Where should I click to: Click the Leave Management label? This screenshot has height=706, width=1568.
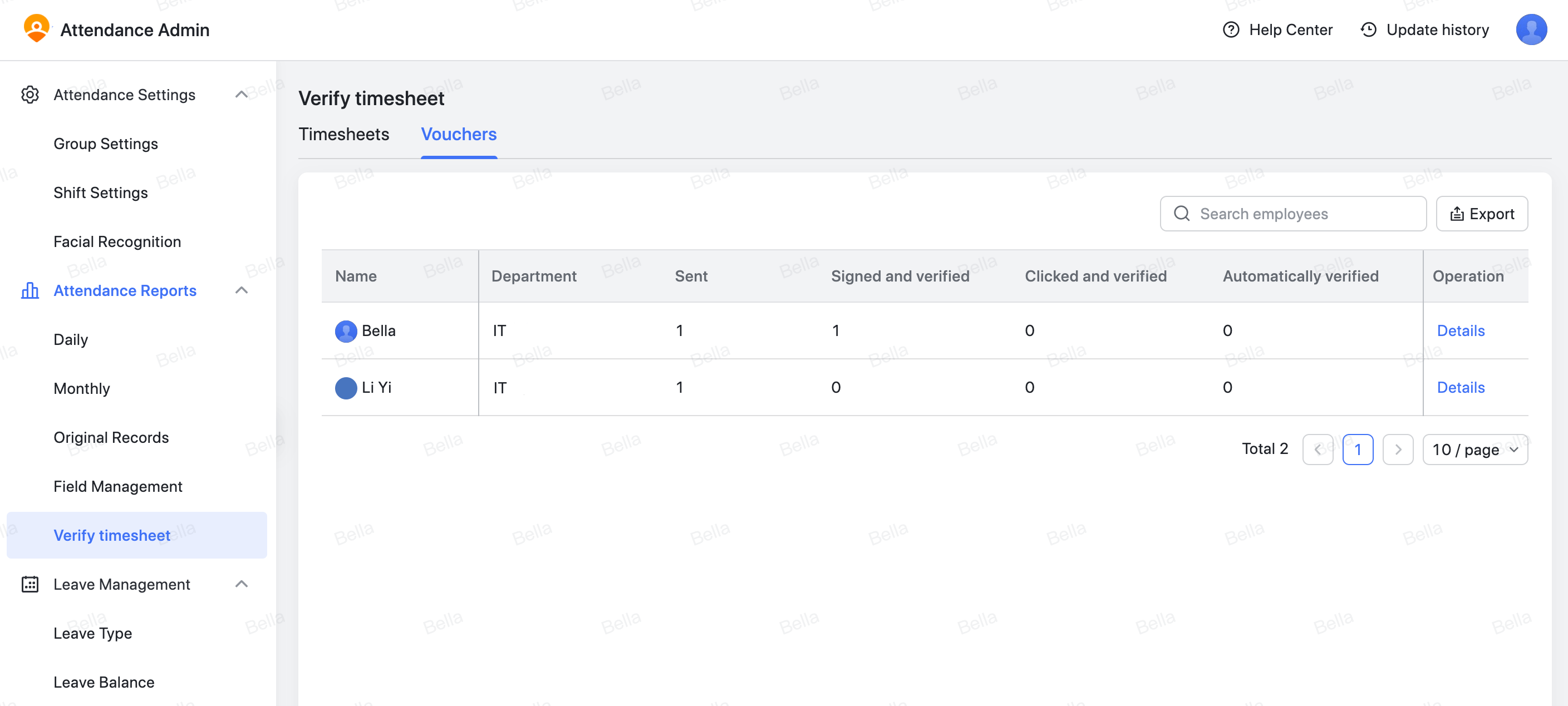(x=122, y=584)
